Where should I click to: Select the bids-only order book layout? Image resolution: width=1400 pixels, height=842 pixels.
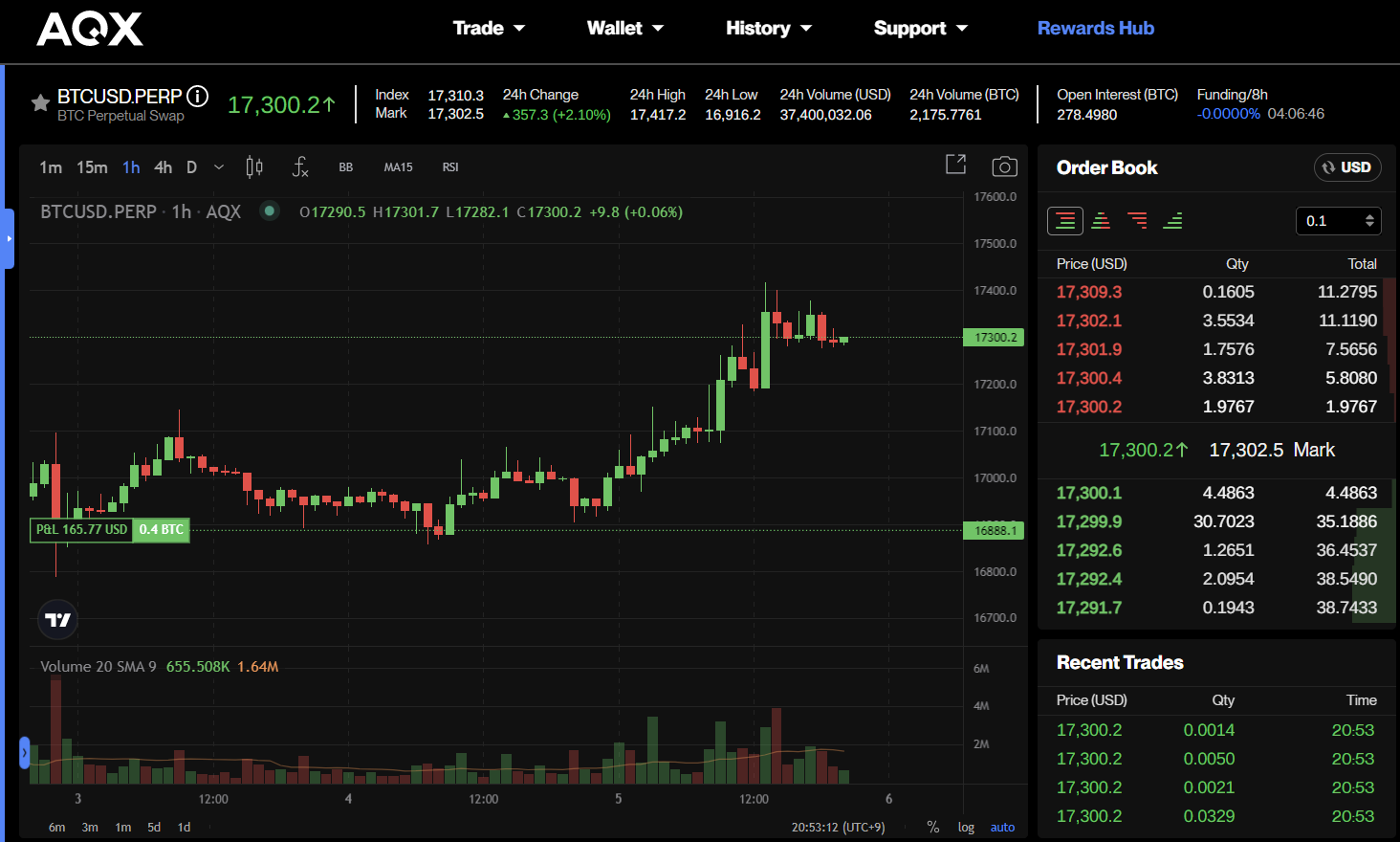1172,221
